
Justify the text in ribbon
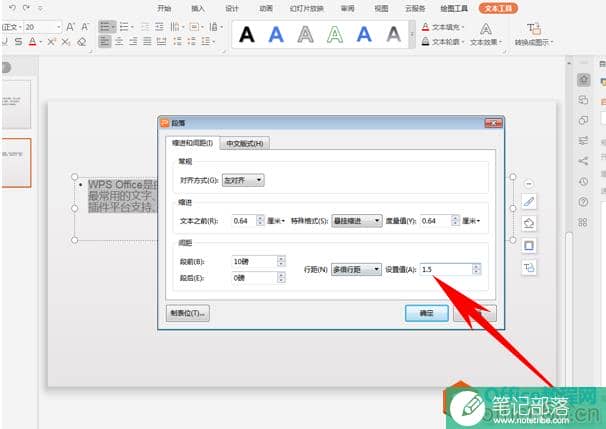coord(147,41)
